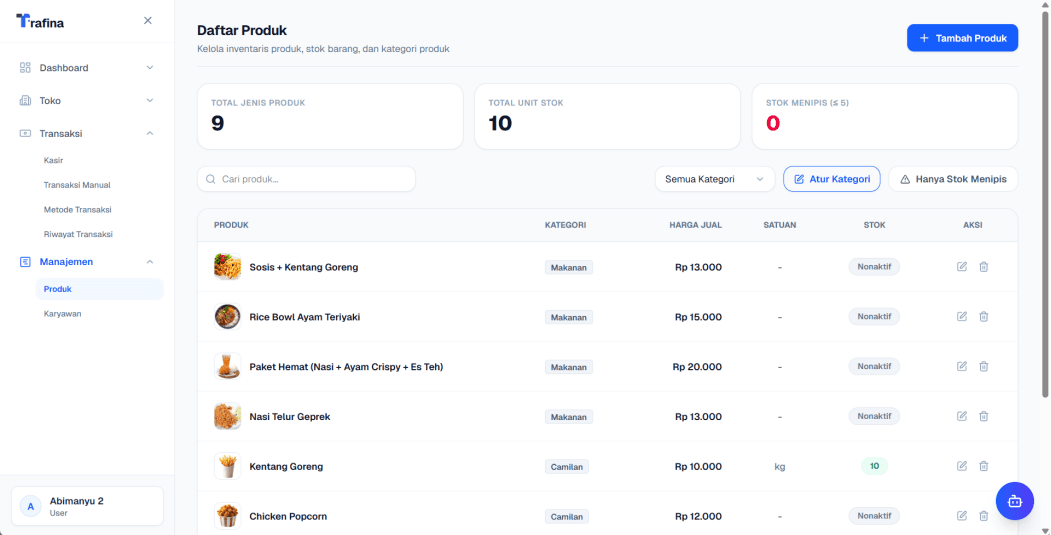Click Nonaktif badge on Rice Bowl Ayam Teriyaki

[874, 316]
